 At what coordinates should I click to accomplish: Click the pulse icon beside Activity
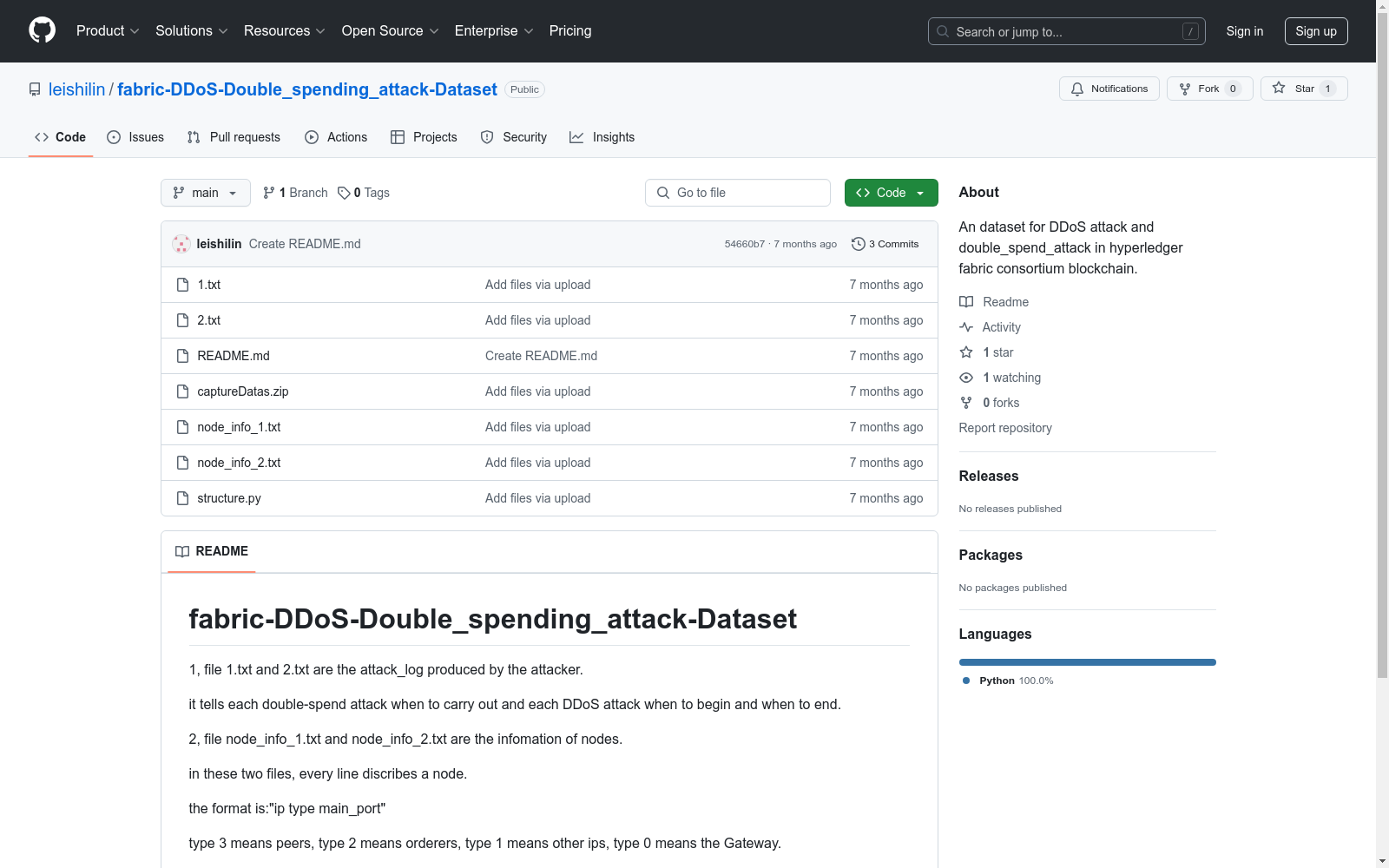pyautogui.click(x=966, y=327)
